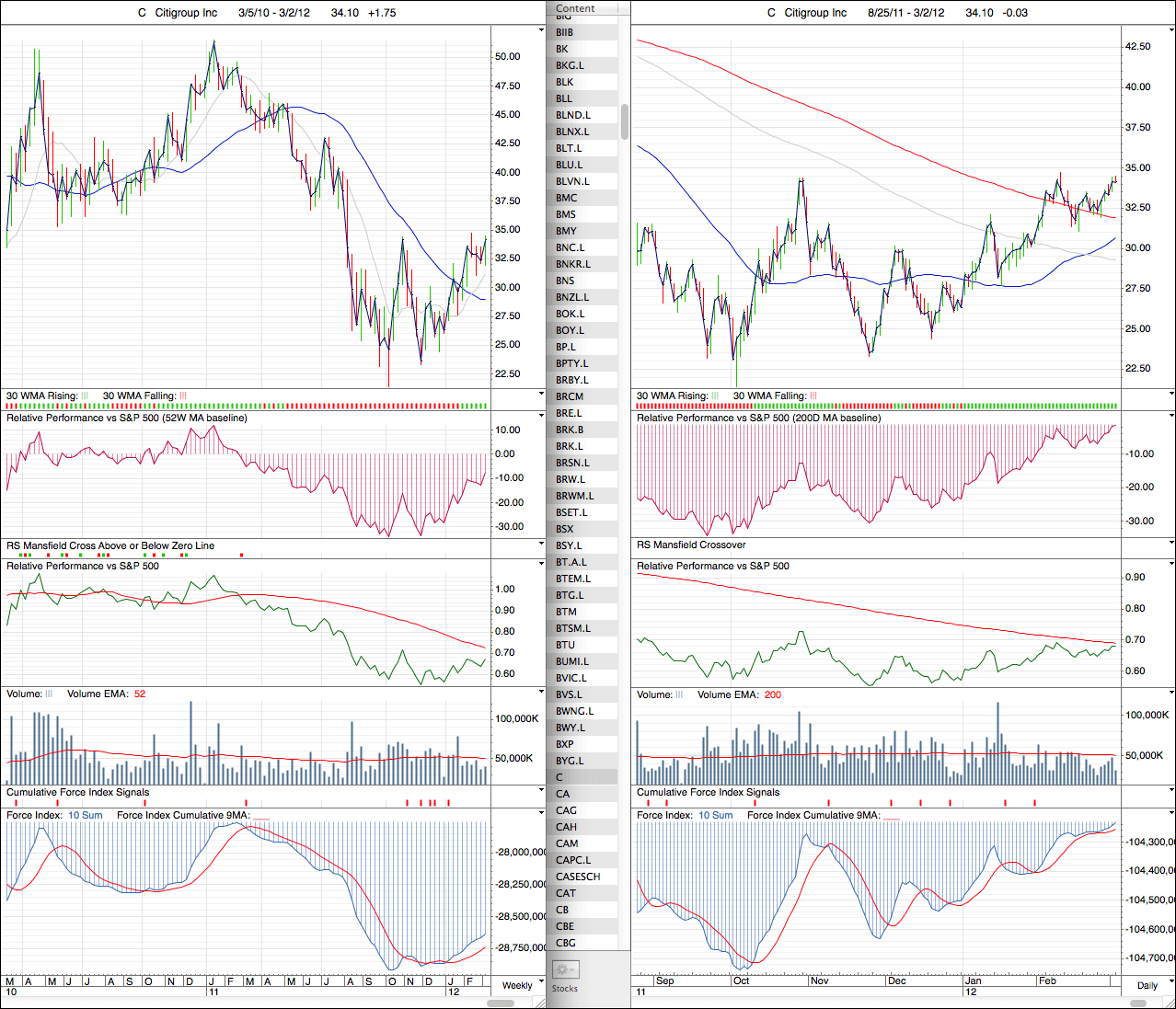
Task: Click arrow on weekly 30 WMA Rising panel
Action: coord(540,395)
